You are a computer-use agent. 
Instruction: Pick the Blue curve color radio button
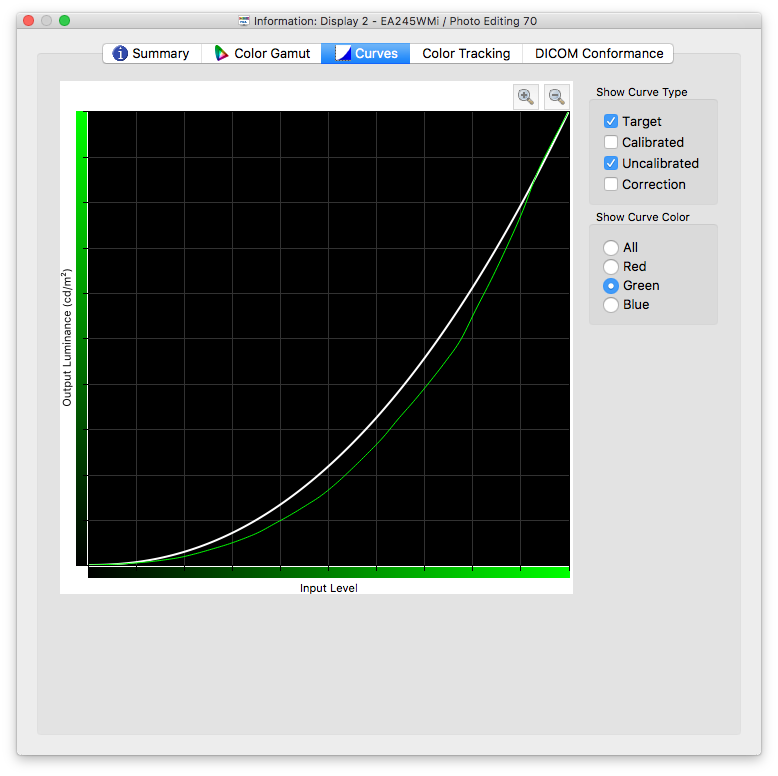coord(611,305)
